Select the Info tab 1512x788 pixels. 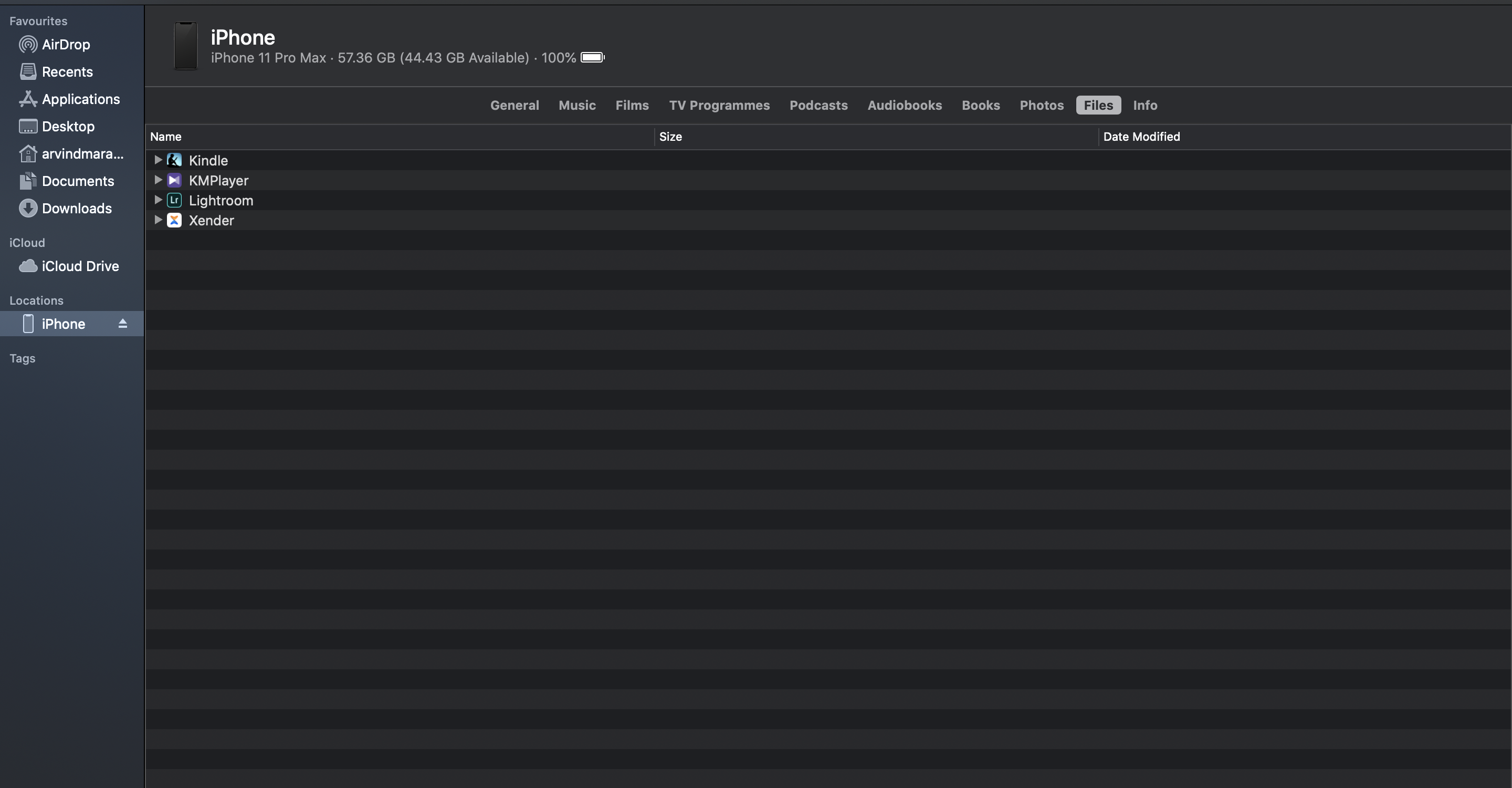[1144, 105]
